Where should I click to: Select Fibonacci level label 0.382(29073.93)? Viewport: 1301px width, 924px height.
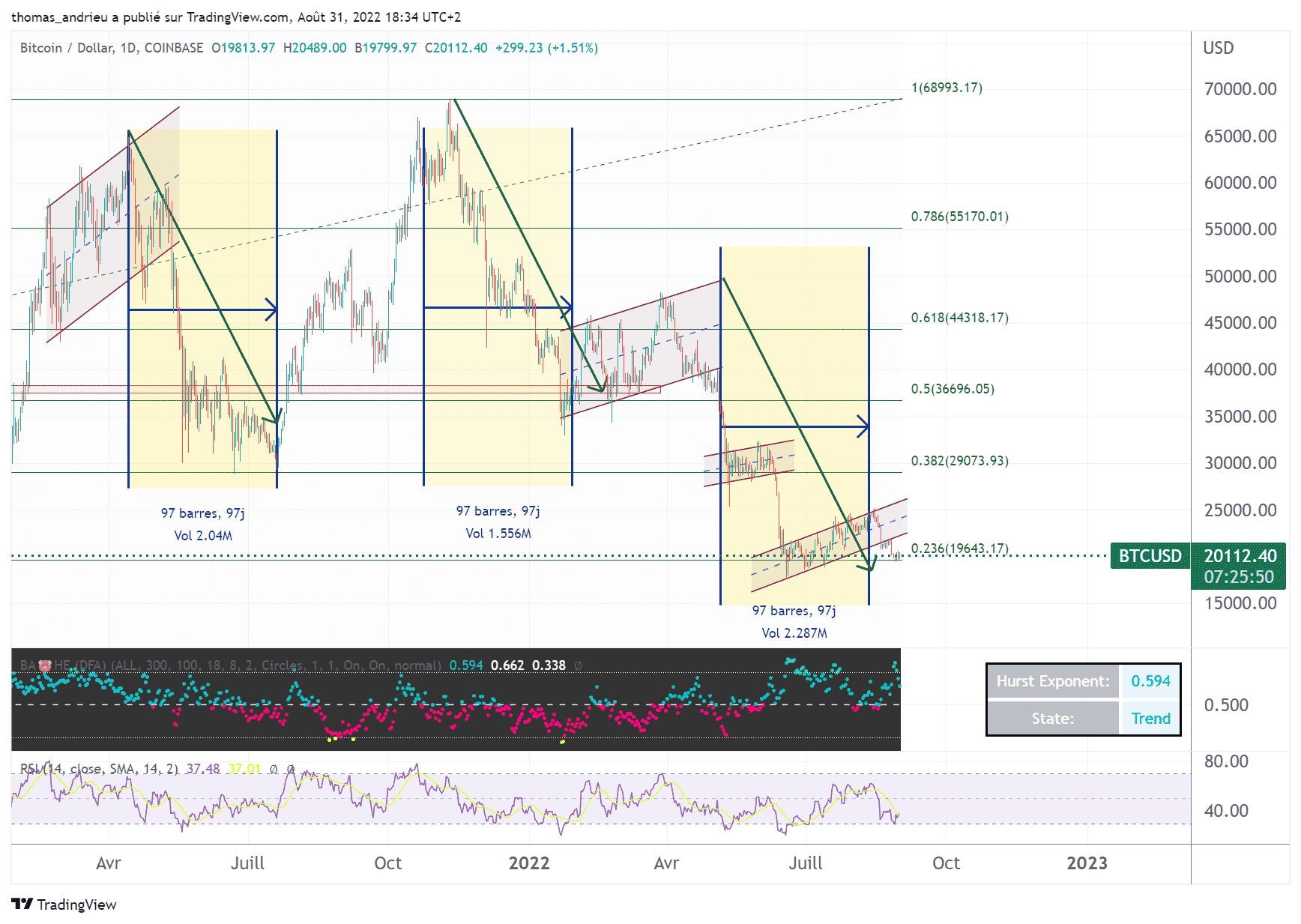[x=960, y=461]
